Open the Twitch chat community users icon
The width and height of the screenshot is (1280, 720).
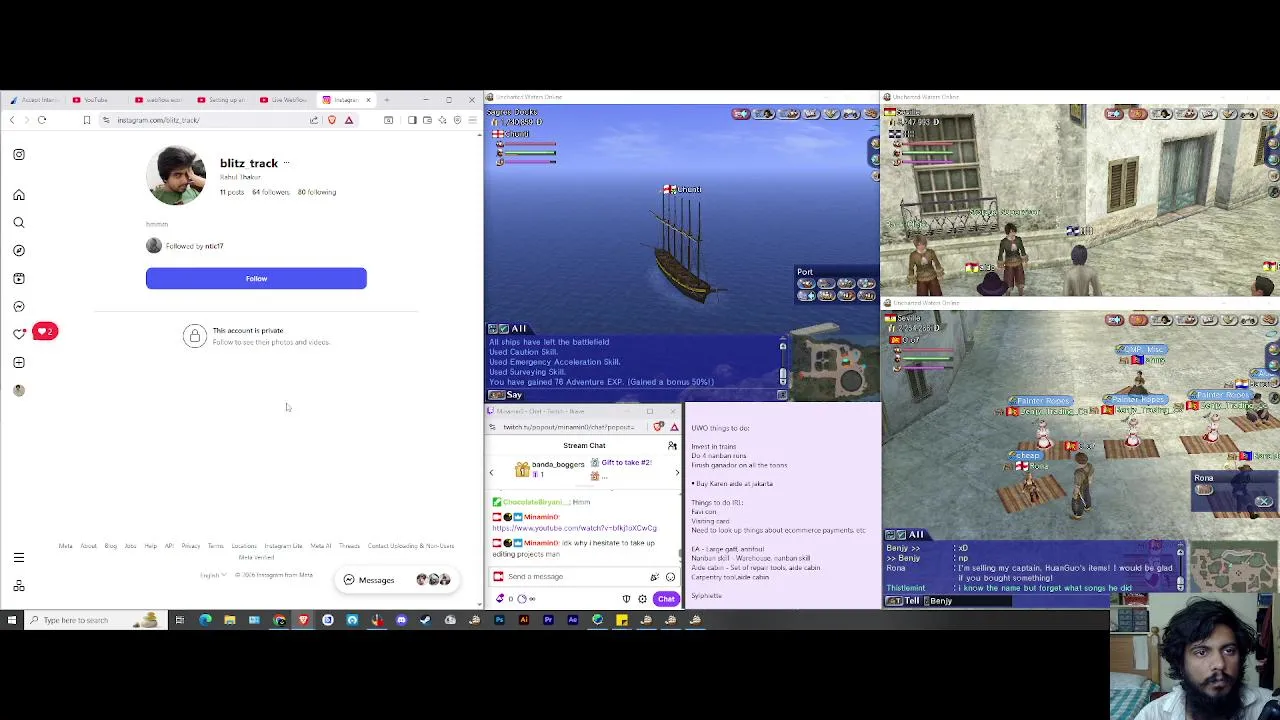tap(672, 445)
